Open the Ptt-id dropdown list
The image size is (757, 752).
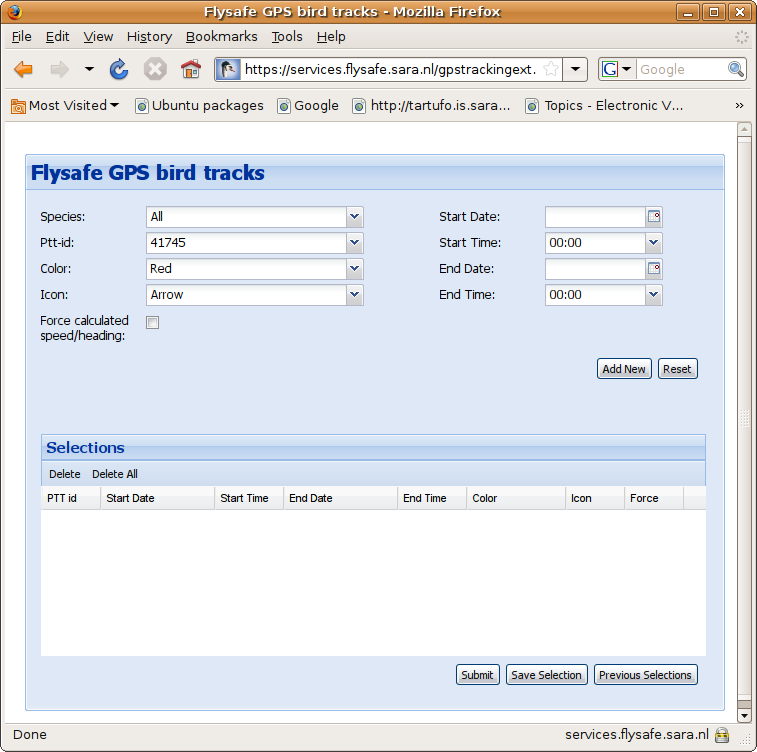(354, 243)
